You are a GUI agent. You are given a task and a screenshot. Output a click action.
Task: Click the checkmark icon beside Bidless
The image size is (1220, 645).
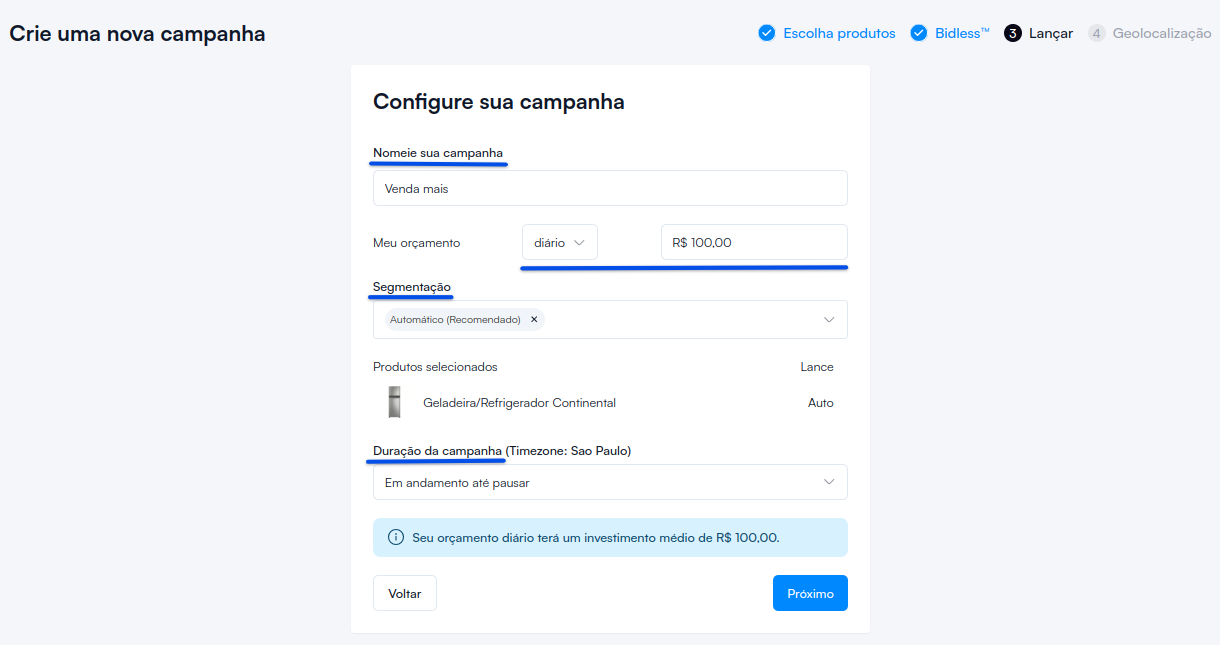tap(919, 32)
